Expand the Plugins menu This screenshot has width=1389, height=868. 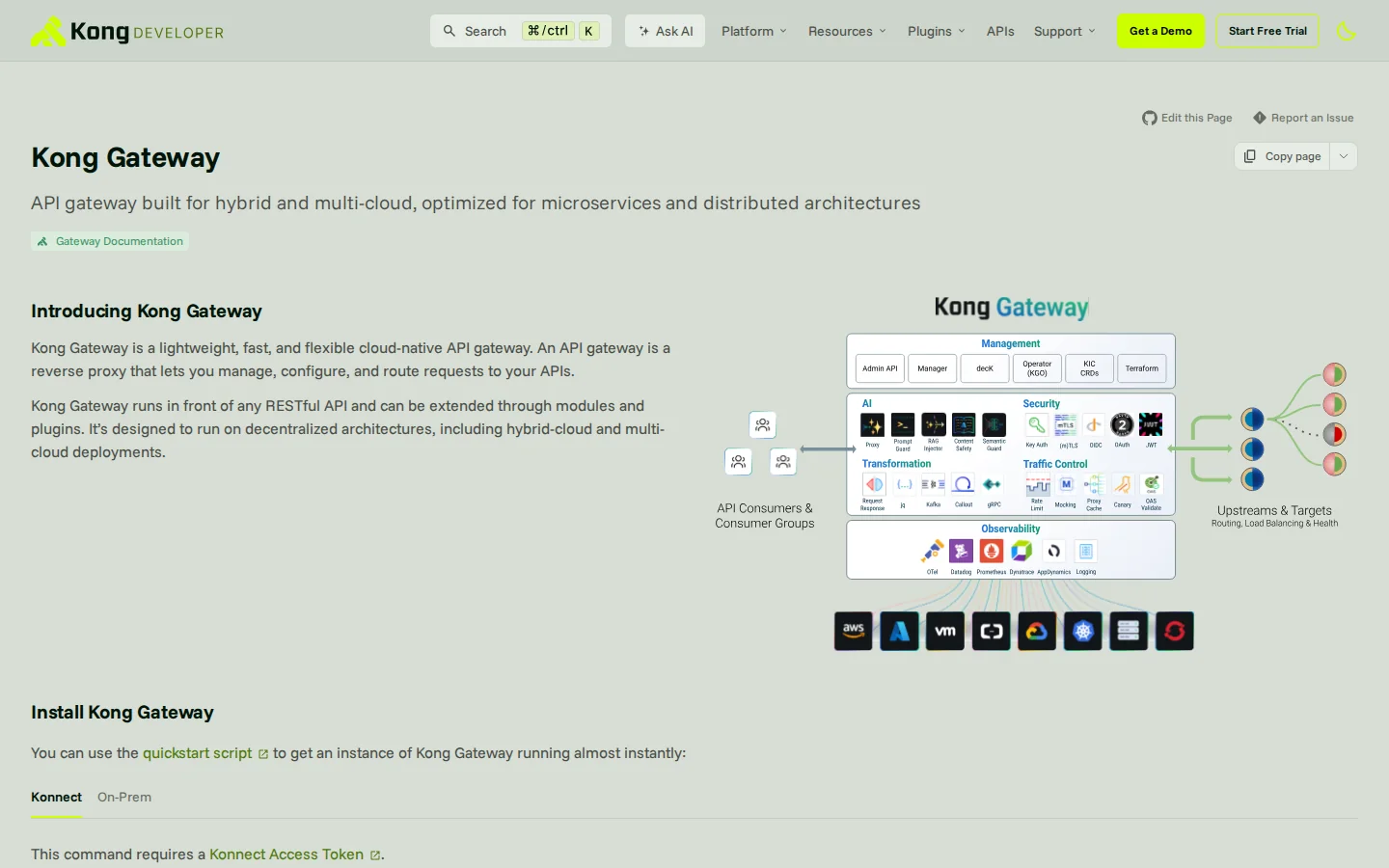[x=936, y=31]
